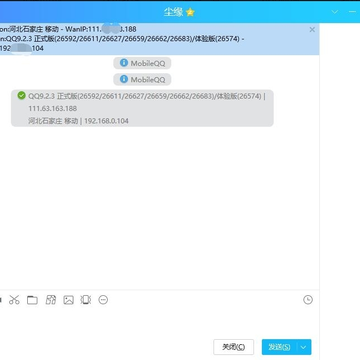Select the second MobileQQ notice text
Screen dimensions: 360x360
point(148,80)
